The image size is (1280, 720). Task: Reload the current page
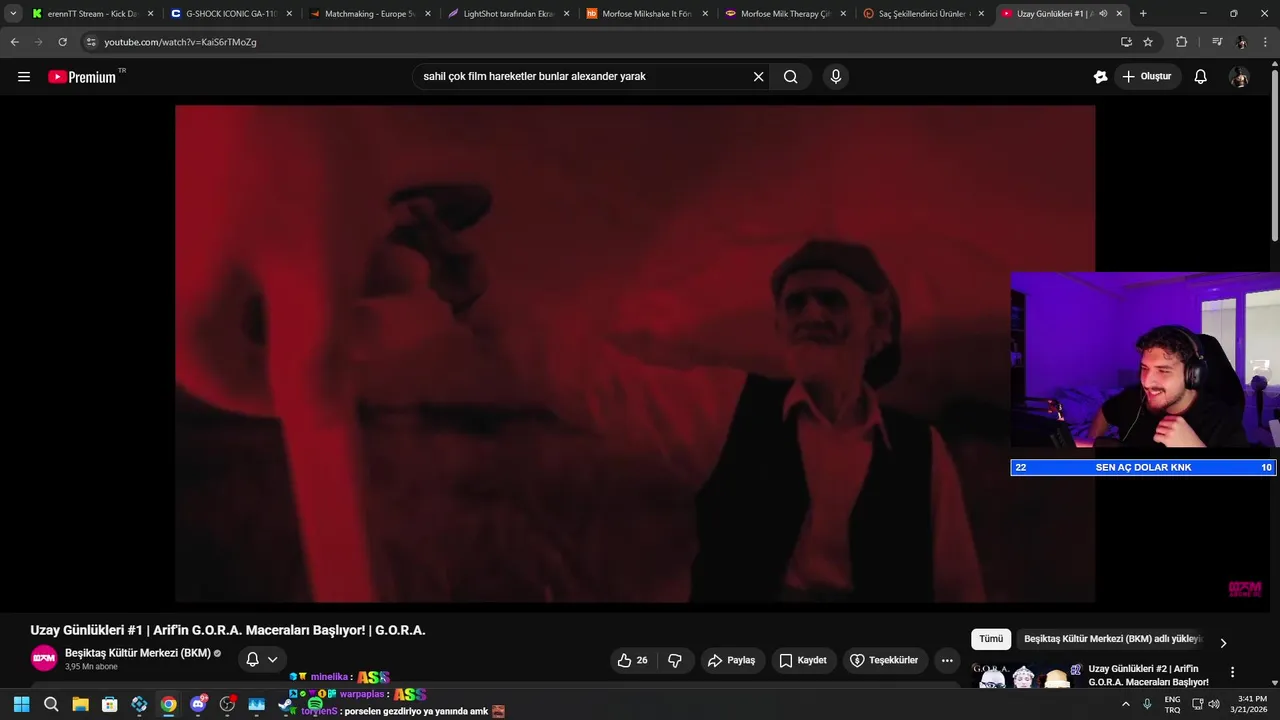pyautogui.click(x=62, y=42)
